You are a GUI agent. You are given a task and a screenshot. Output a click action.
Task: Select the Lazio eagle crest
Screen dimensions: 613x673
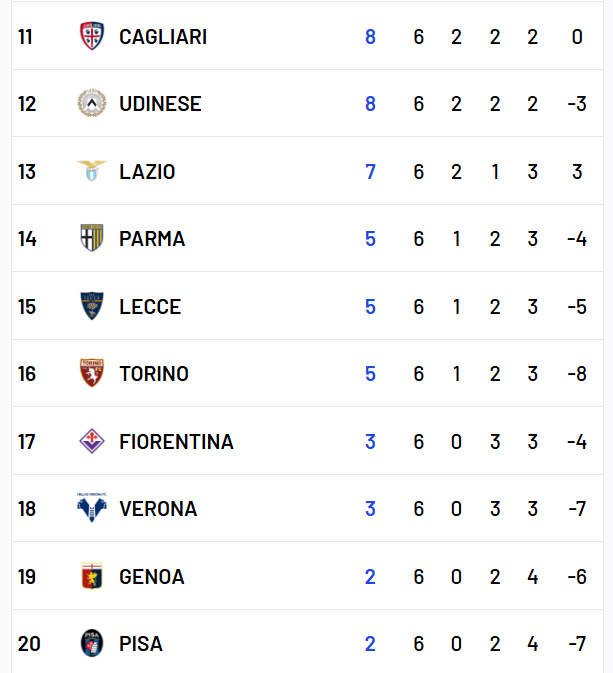coord(92,171)
